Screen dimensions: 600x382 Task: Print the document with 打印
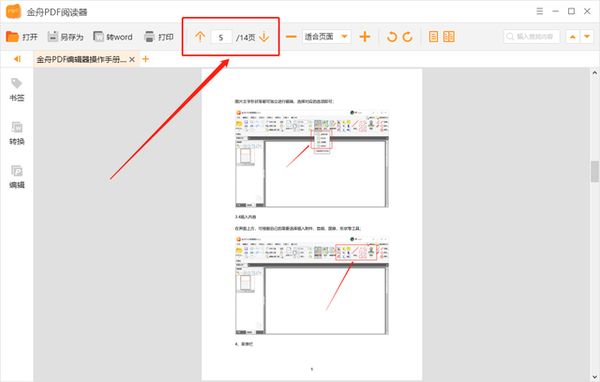[x=149, y=37]
